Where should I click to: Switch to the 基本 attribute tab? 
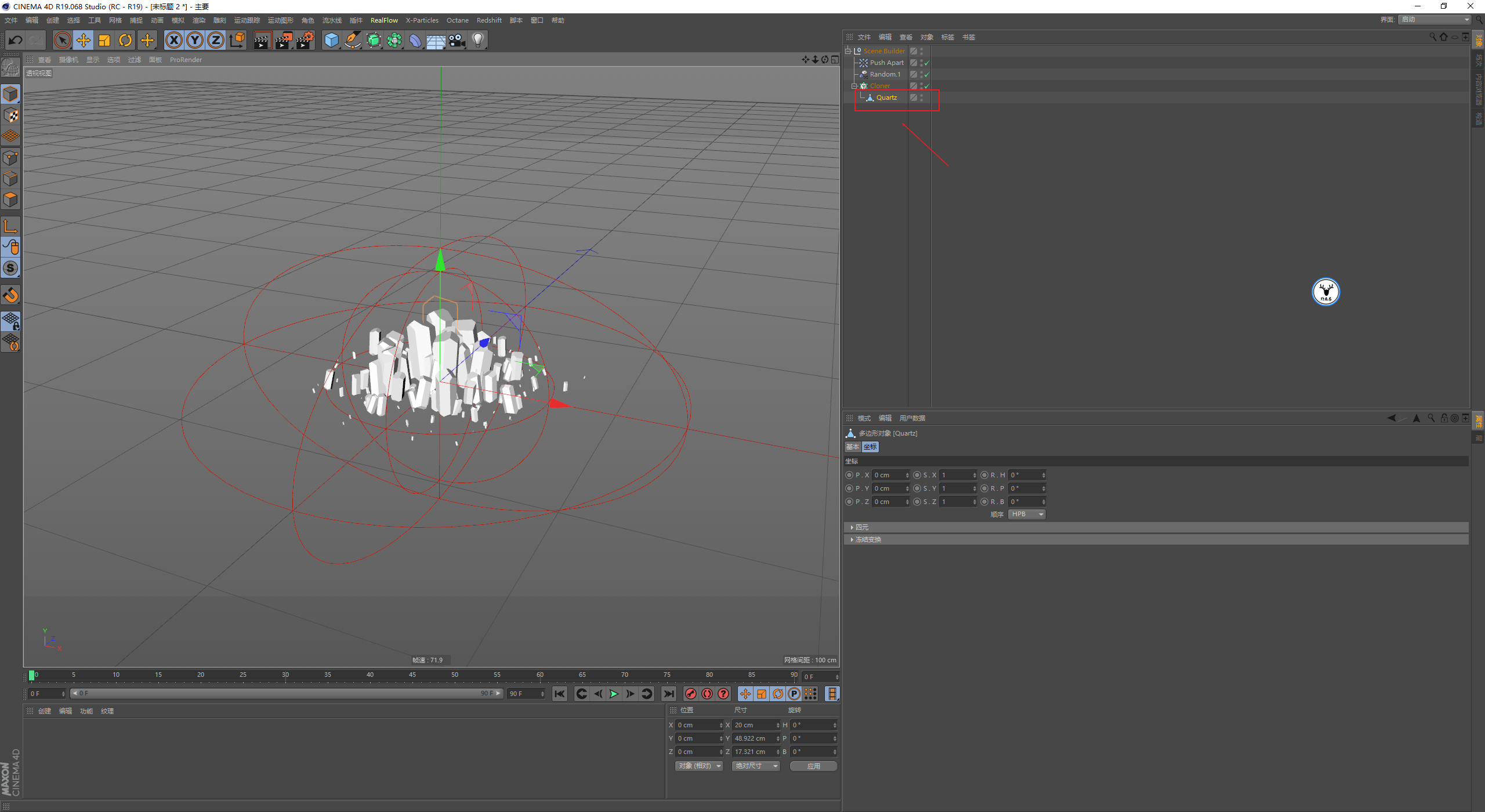(852, 447)
